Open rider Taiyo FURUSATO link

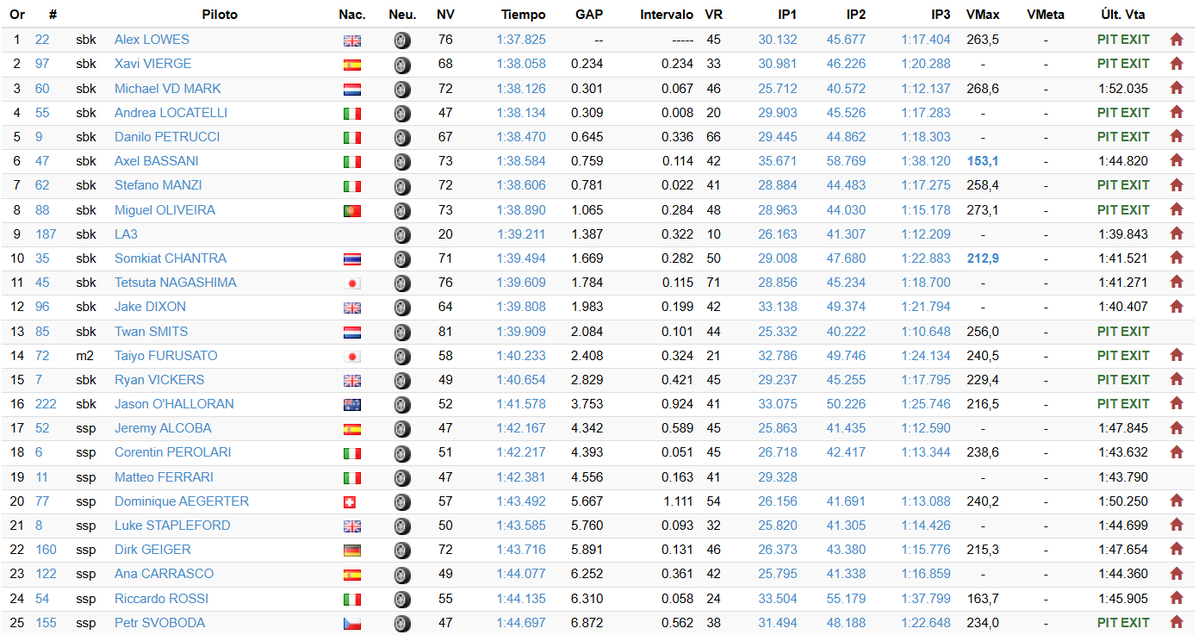(166, 356)
